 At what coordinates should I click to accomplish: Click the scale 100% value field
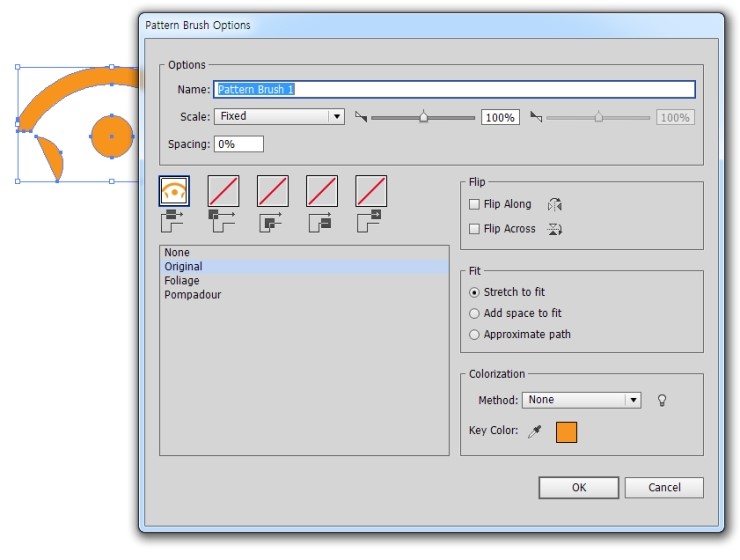tap(500, 117)
